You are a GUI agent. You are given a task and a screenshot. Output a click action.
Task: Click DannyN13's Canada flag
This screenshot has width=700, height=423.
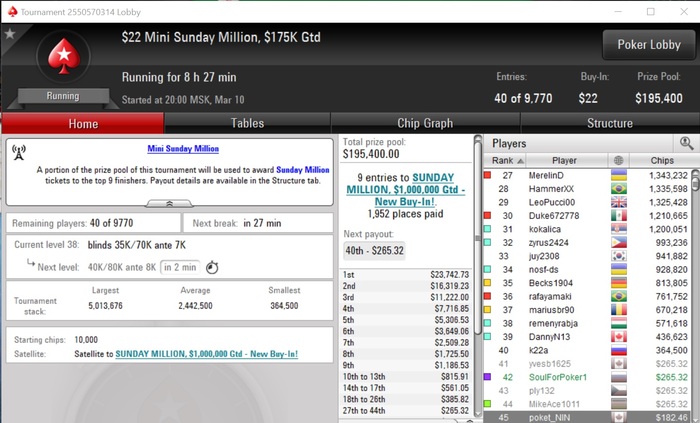tap(619, 337)
